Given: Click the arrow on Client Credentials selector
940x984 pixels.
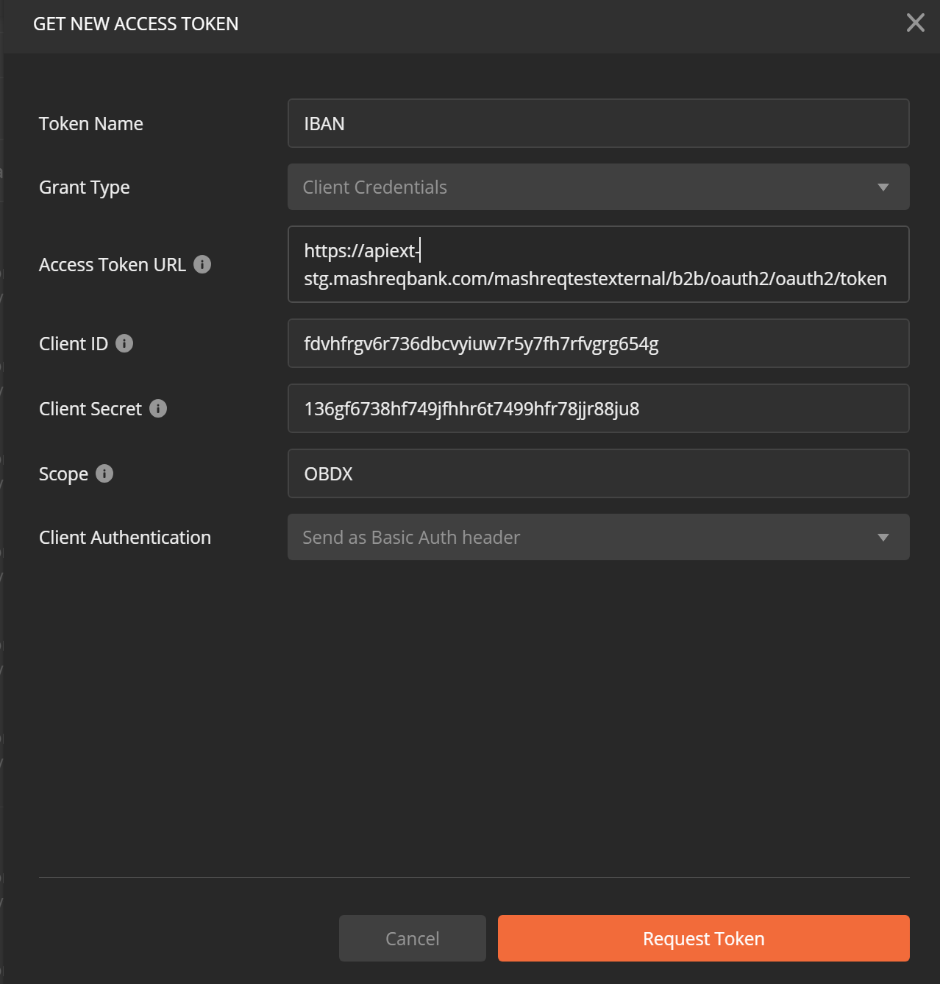Looking at the screenshot, I should 882,187.
